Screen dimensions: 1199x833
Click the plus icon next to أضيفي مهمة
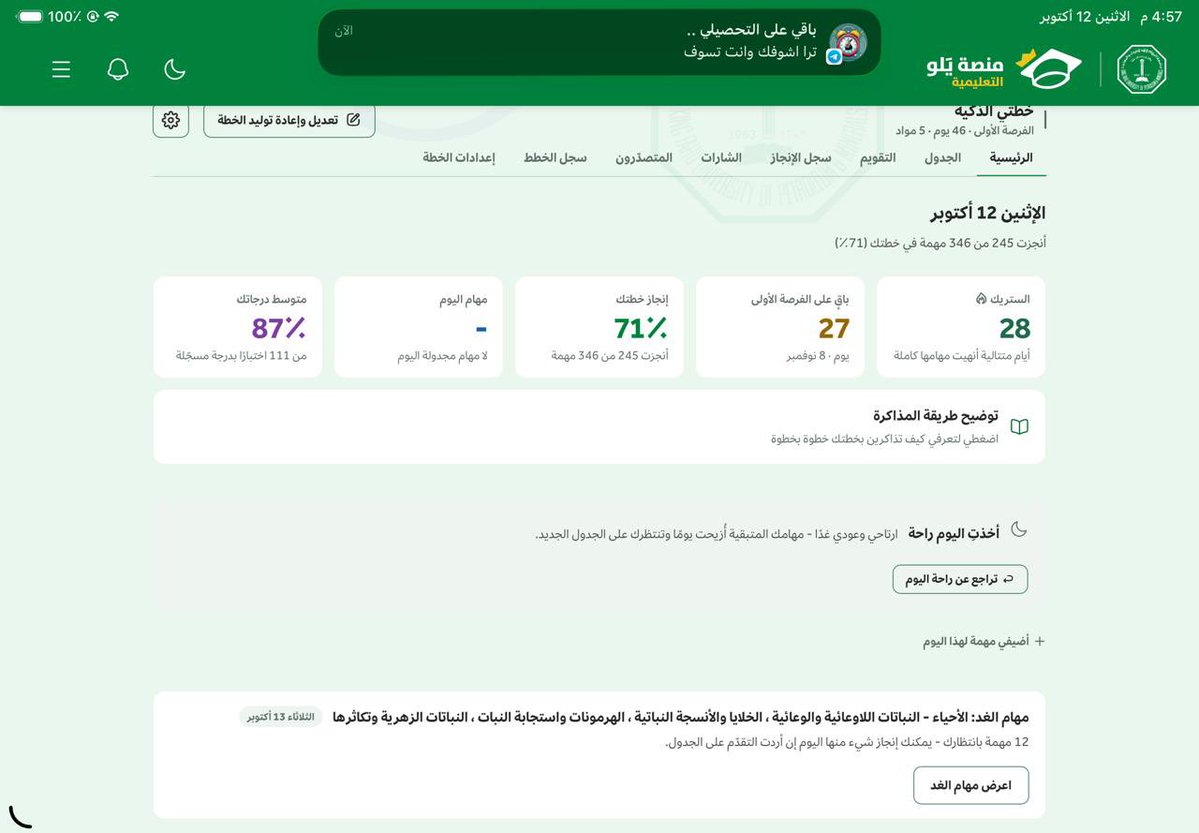coord(1039,641)
